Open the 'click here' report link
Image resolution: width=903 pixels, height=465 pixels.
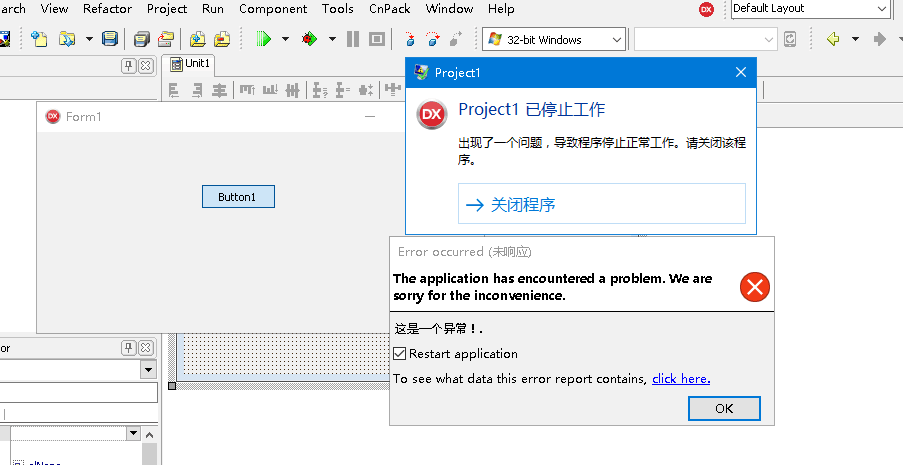[681, 379]
